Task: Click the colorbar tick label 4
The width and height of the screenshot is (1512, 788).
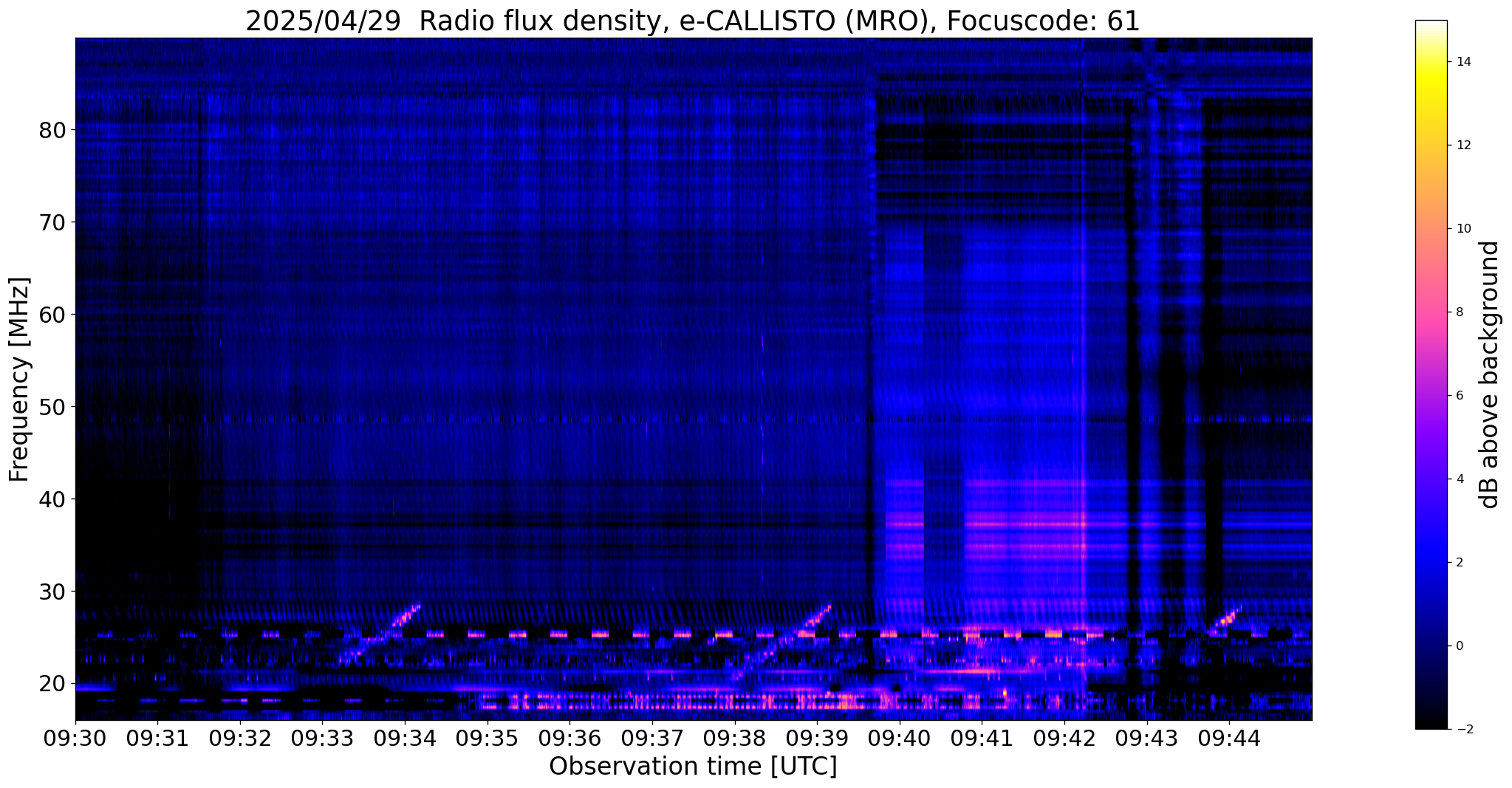Action: tap(1459, 479)
